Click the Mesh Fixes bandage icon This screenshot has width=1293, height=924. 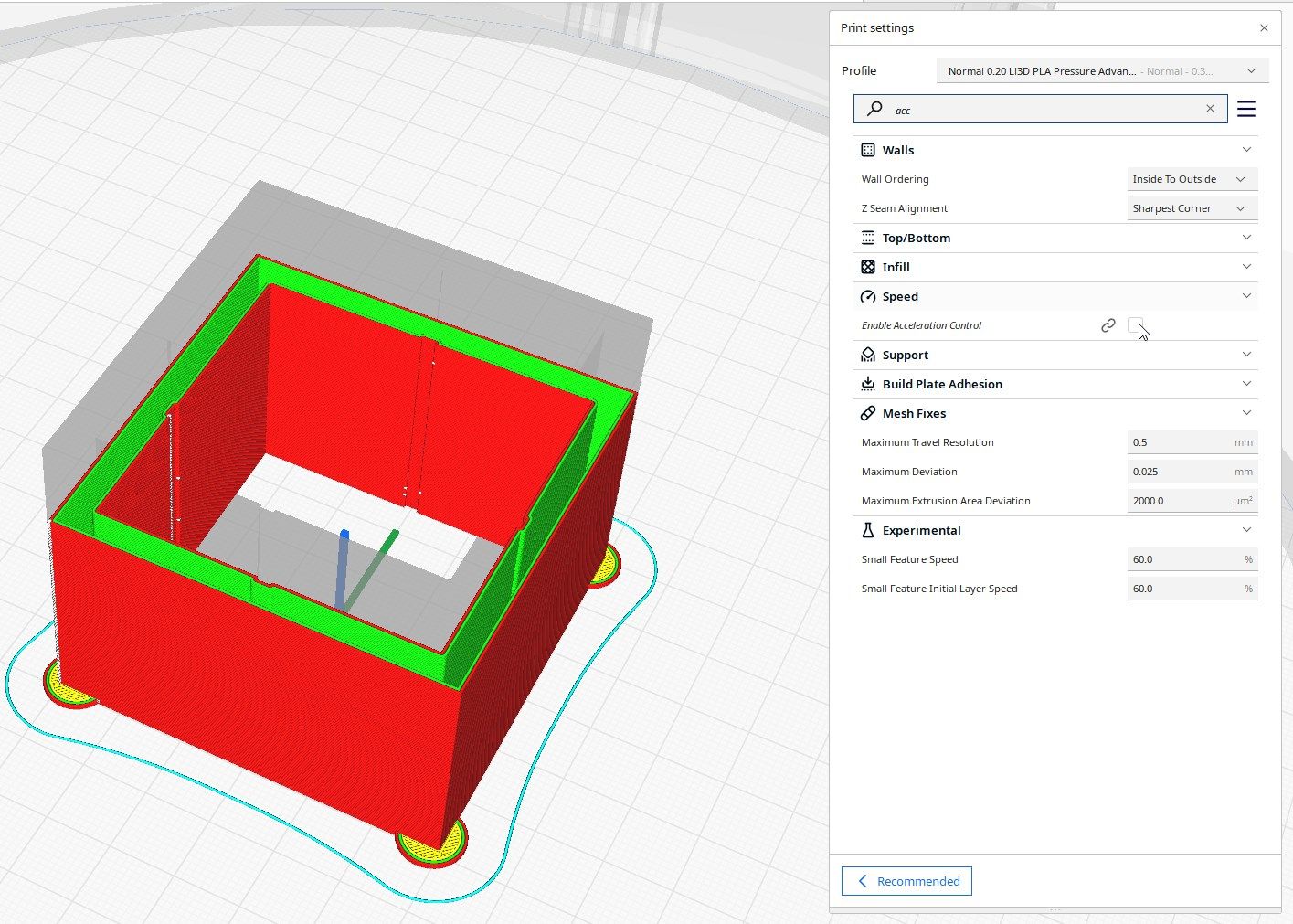tap(868, 413)
